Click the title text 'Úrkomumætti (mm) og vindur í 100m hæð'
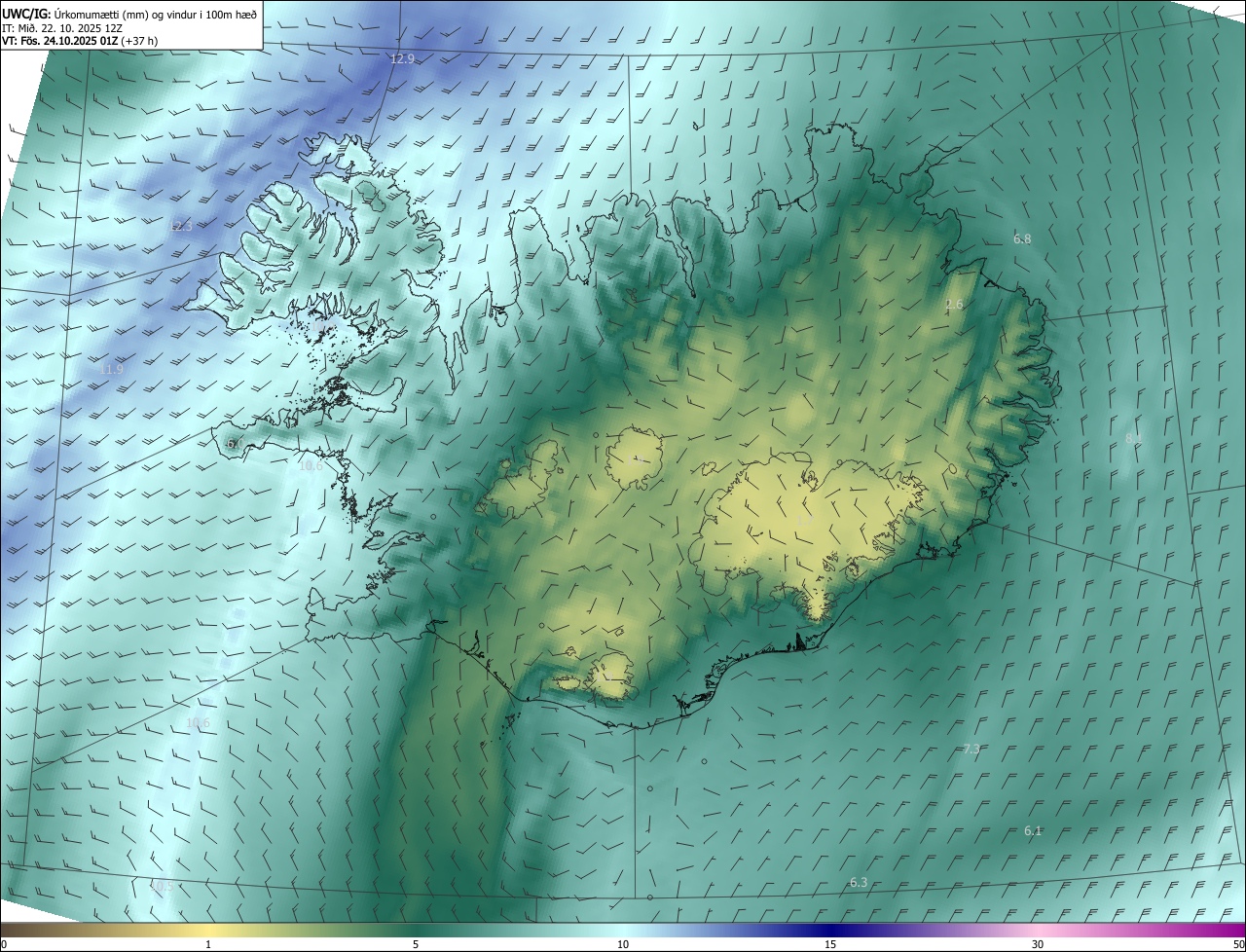 (x=154, y=14)
